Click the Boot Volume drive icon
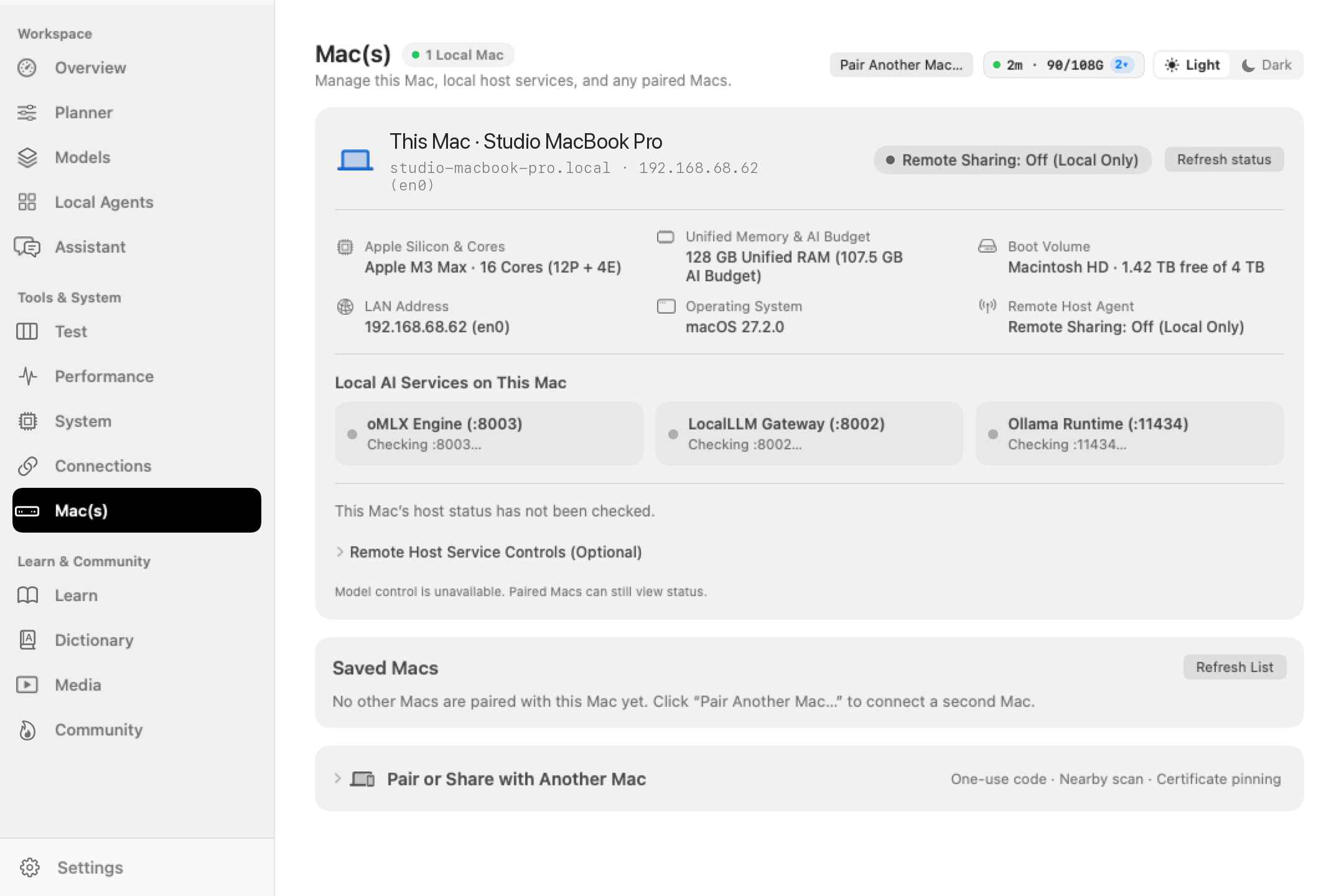This screenshot has width=1344, height=896. 987,246
